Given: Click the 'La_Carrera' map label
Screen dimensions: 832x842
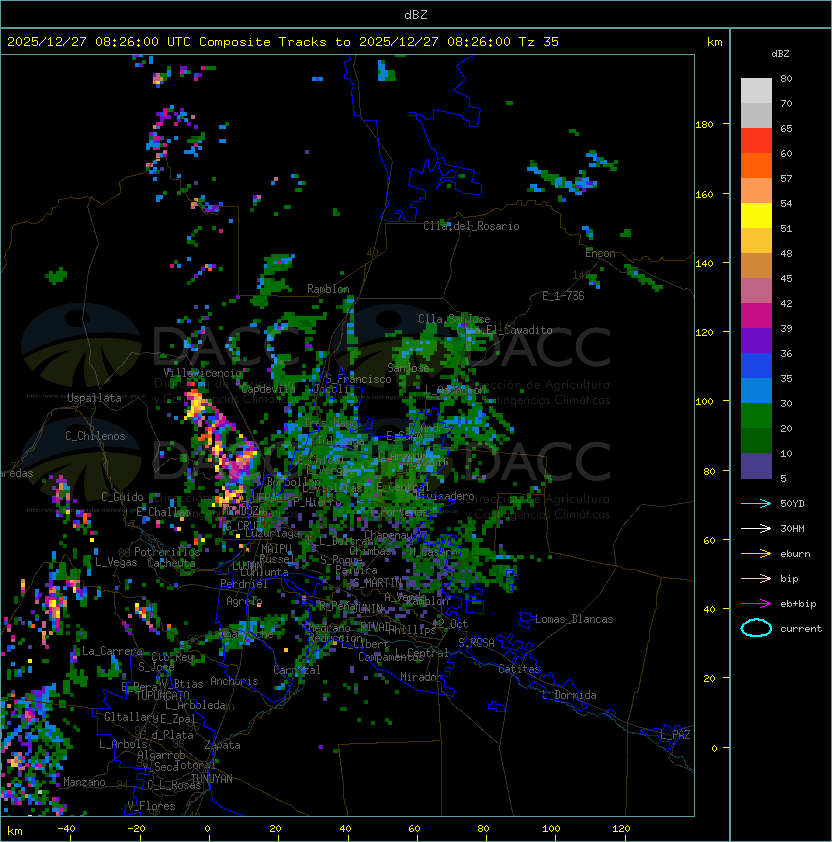Looking at the screenshot, I should pyautogui.click(x=112, y=651).
